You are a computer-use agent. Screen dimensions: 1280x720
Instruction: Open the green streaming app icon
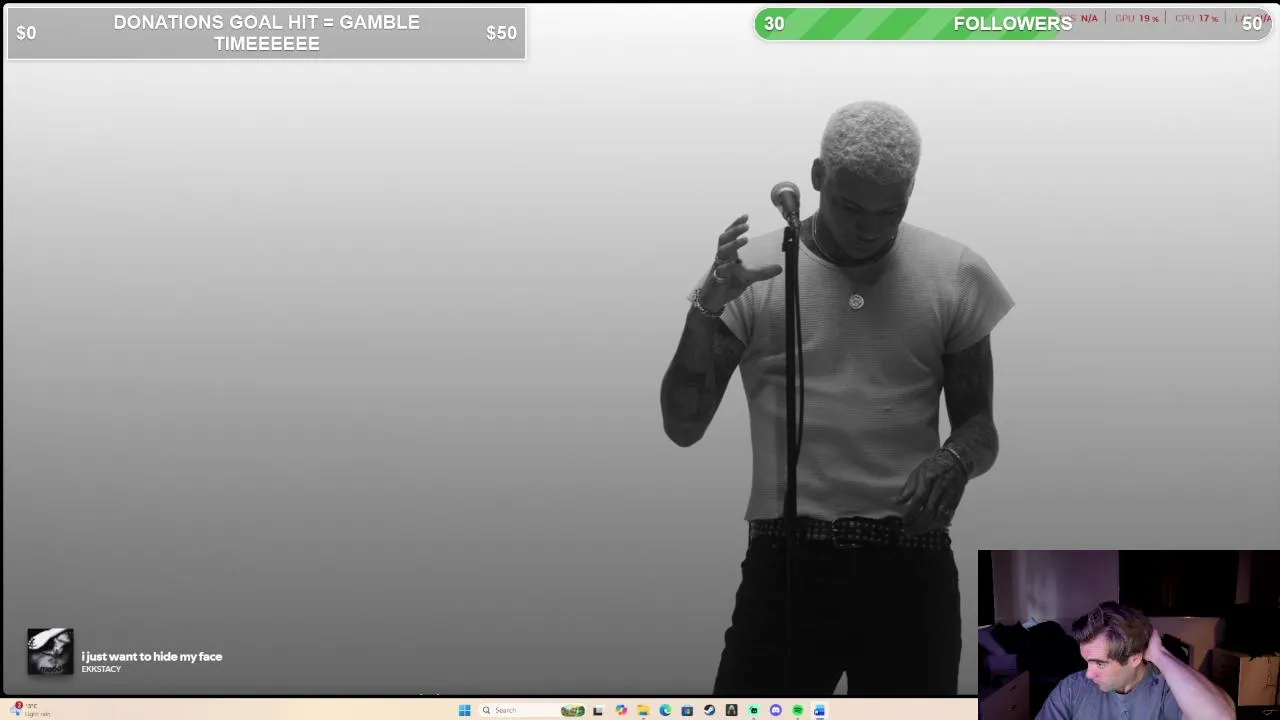pyautogui.click(x=753, y=710)
